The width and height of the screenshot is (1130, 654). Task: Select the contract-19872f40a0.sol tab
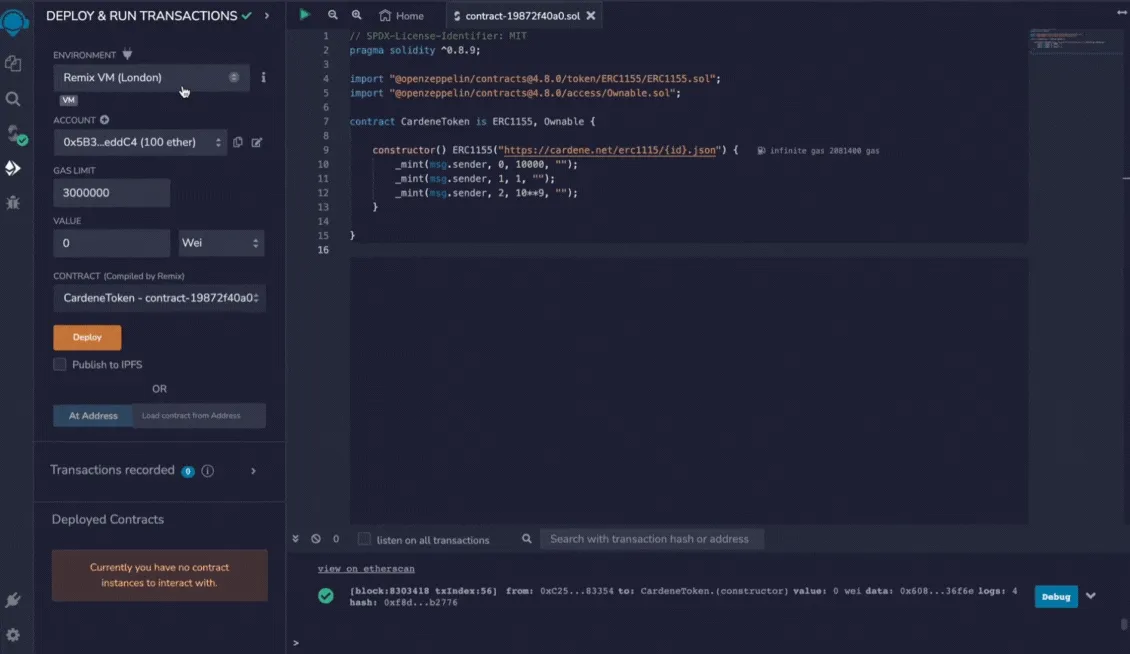[x=522, y=15]
